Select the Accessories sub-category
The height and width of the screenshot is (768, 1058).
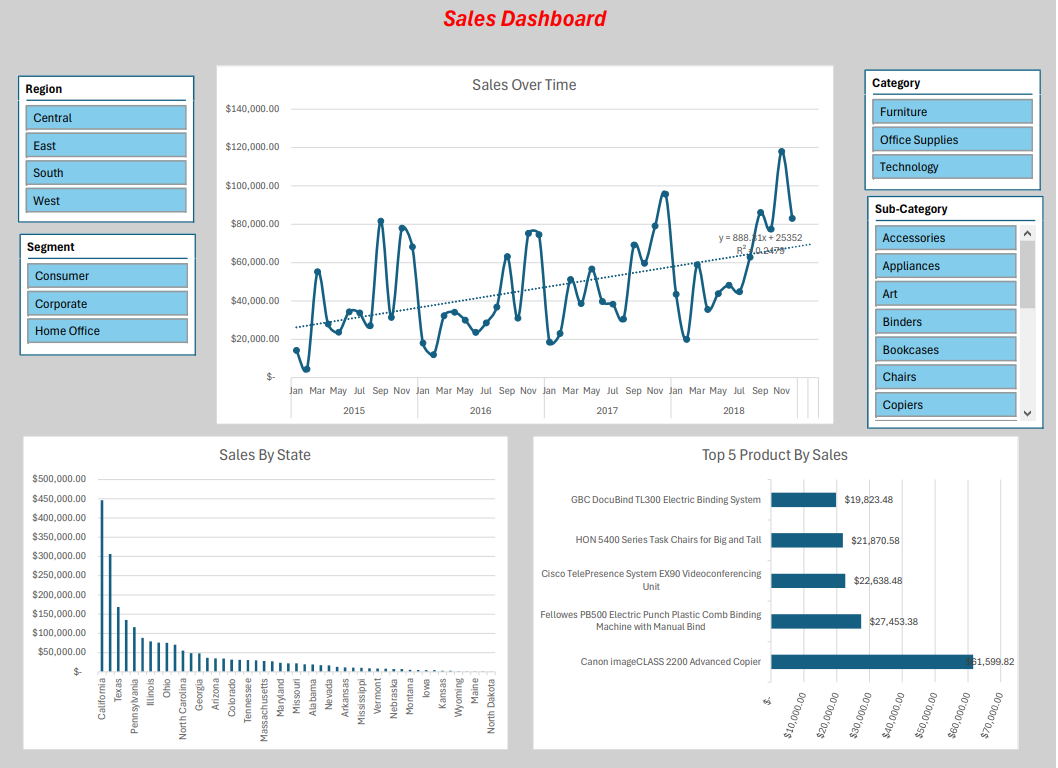pos(945,238)
